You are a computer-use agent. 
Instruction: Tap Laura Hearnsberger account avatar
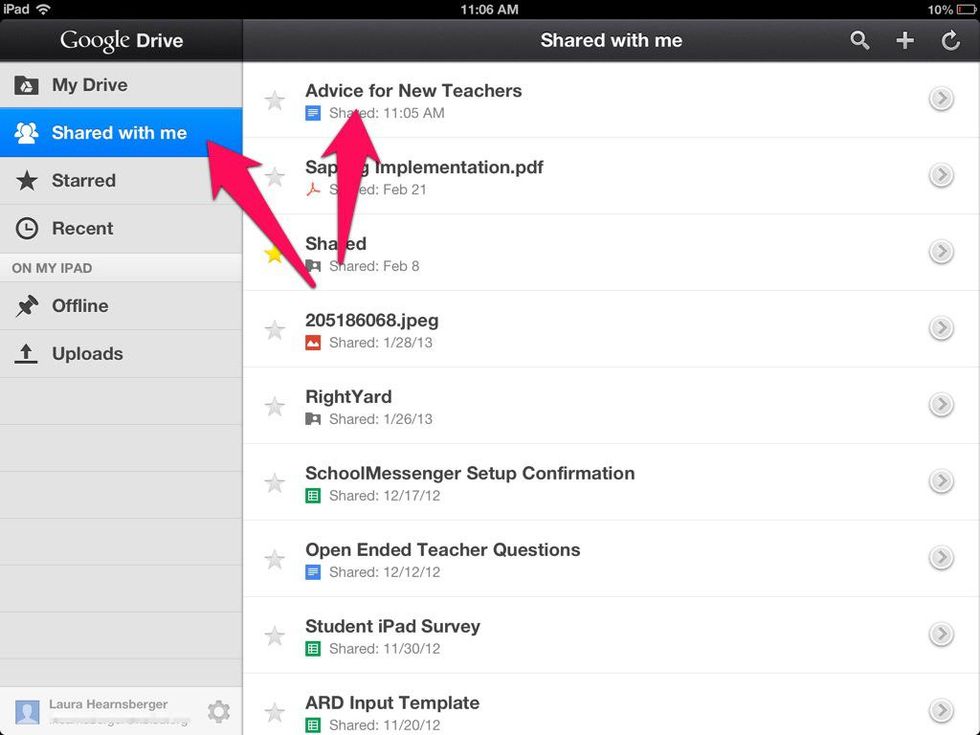coord(27,711)
